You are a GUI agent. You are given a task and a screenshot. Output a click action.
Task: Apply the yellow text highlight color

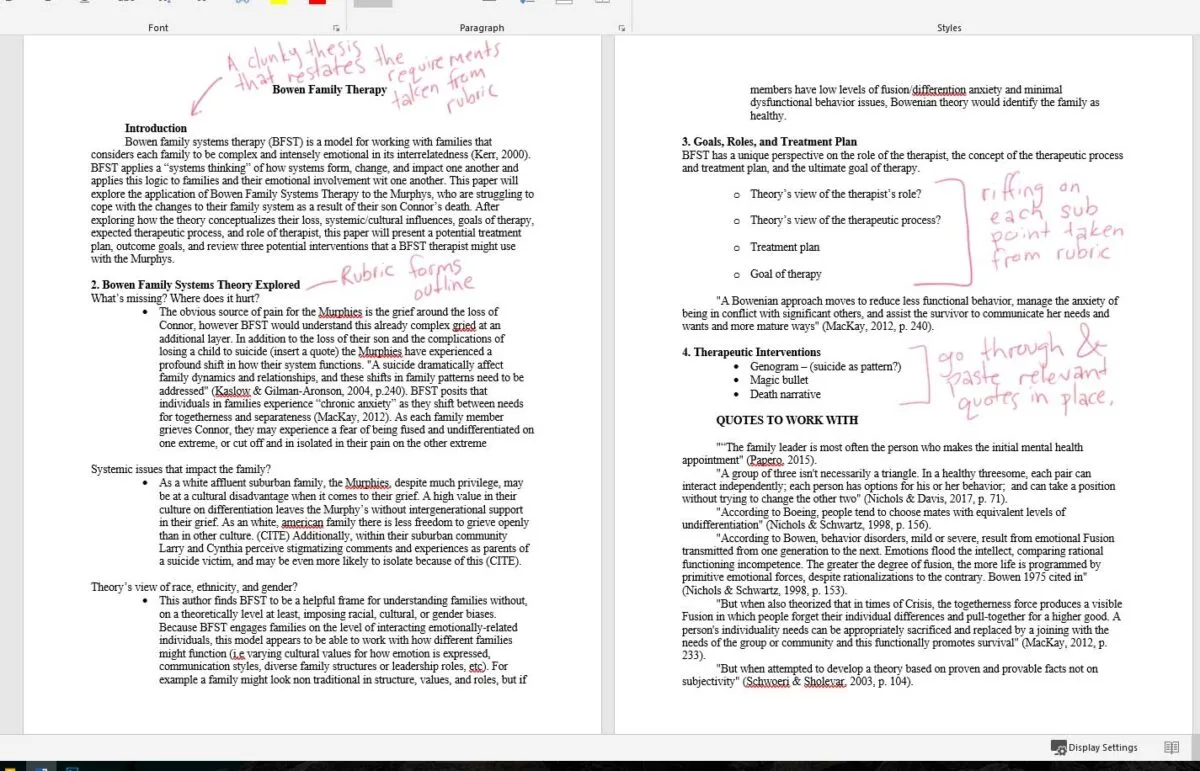pyautogui.click(x=278, y=2)
